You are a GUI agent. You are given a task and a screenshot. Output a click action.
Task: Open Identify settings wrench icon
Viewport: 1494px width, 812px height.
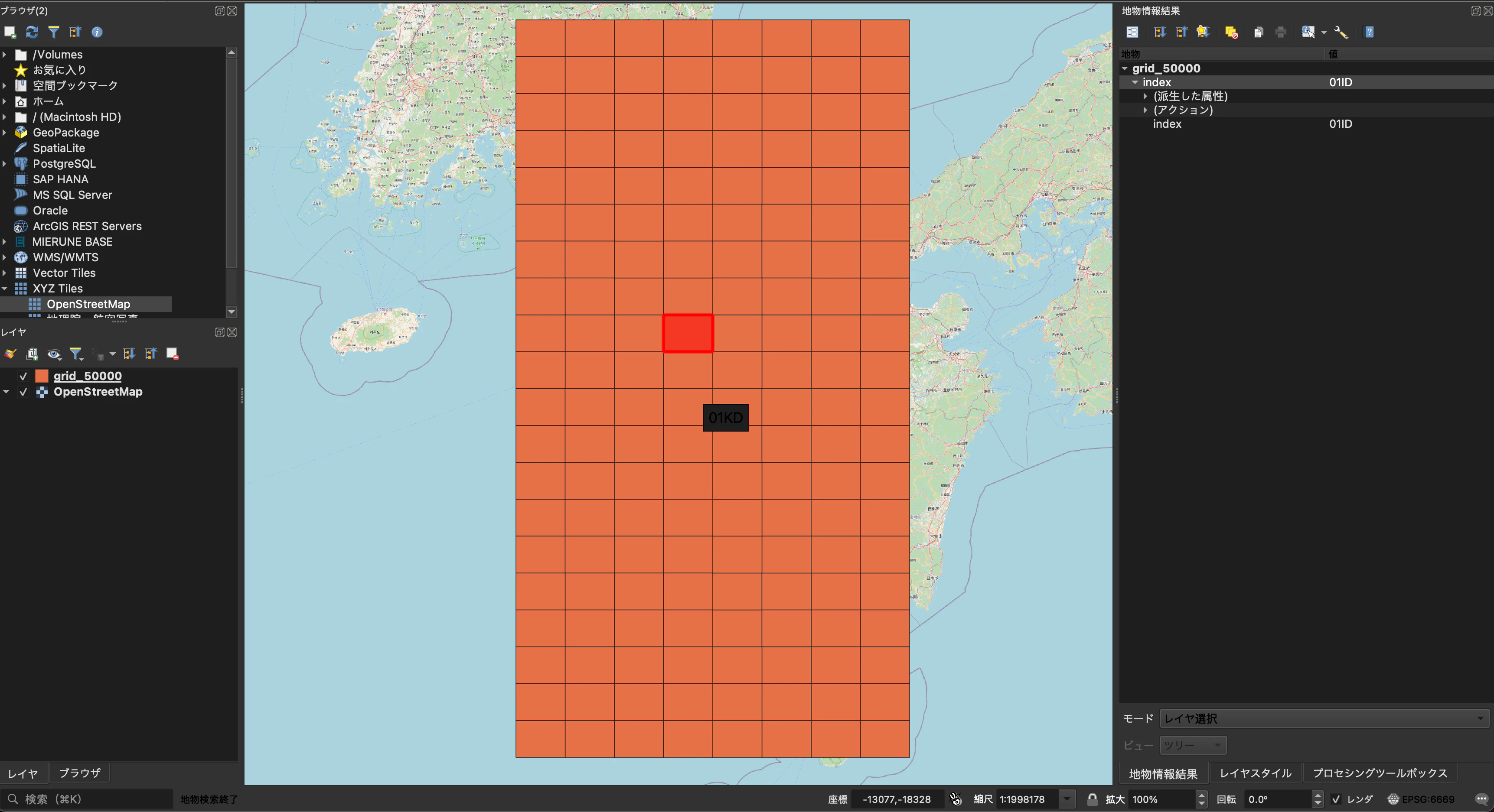[x=1341, y=32]
